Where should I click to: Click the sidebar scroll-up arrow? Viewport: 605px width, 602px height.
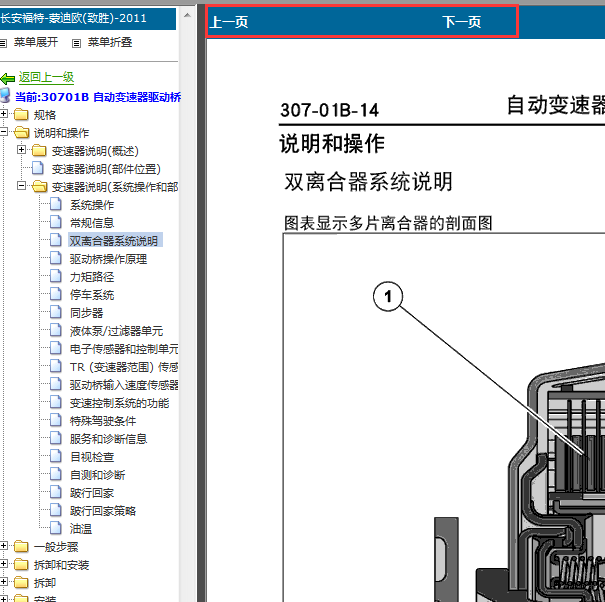187,15
